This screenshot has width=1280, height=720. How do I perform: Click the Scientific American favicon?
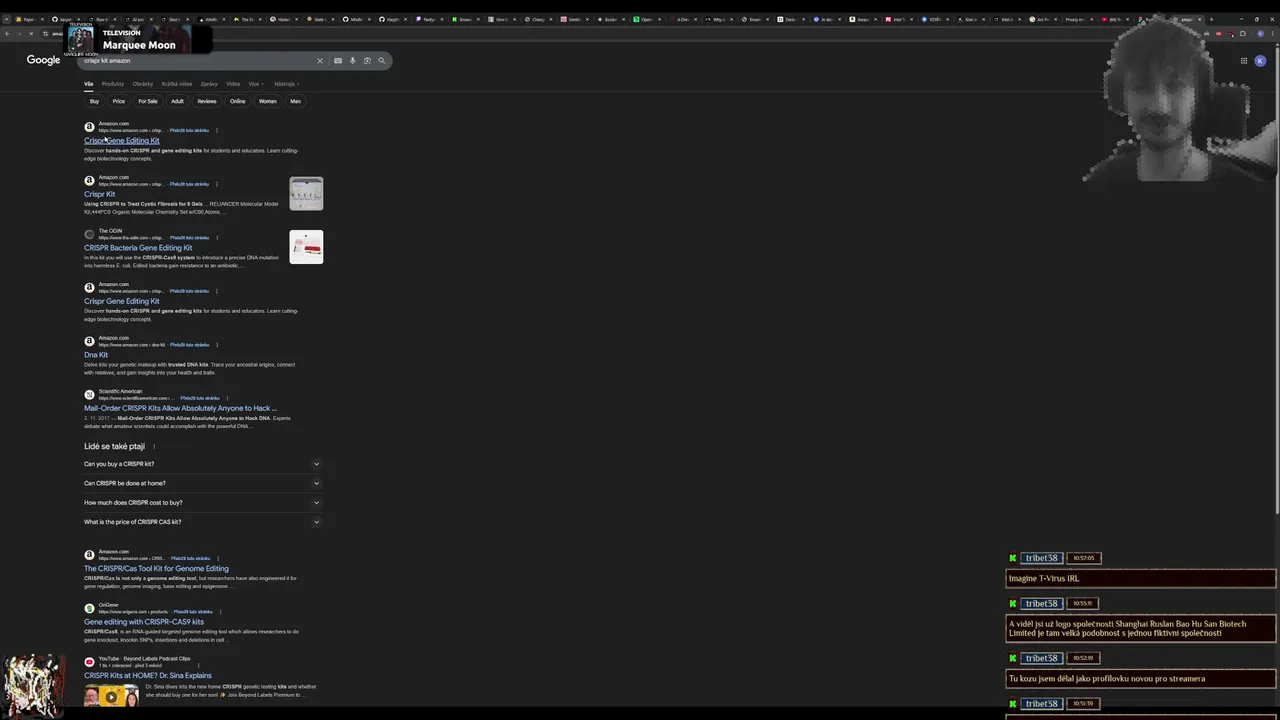[x=89, y=395]
